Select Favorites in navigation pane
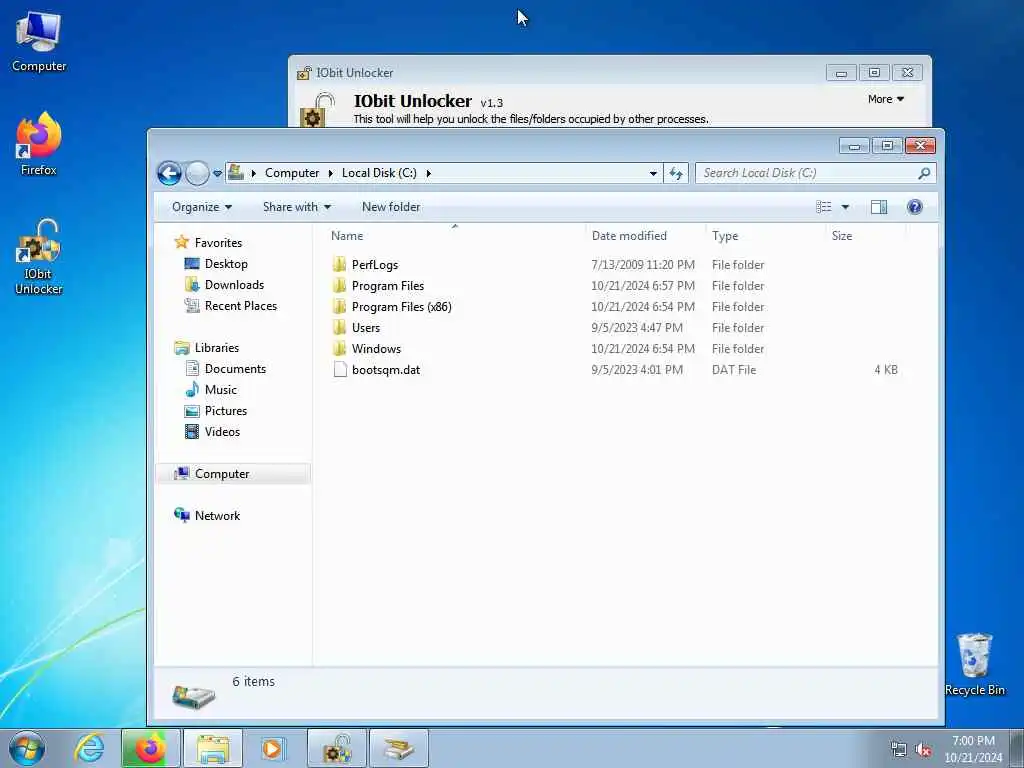1024x768 pixels. tap(218, 242)
